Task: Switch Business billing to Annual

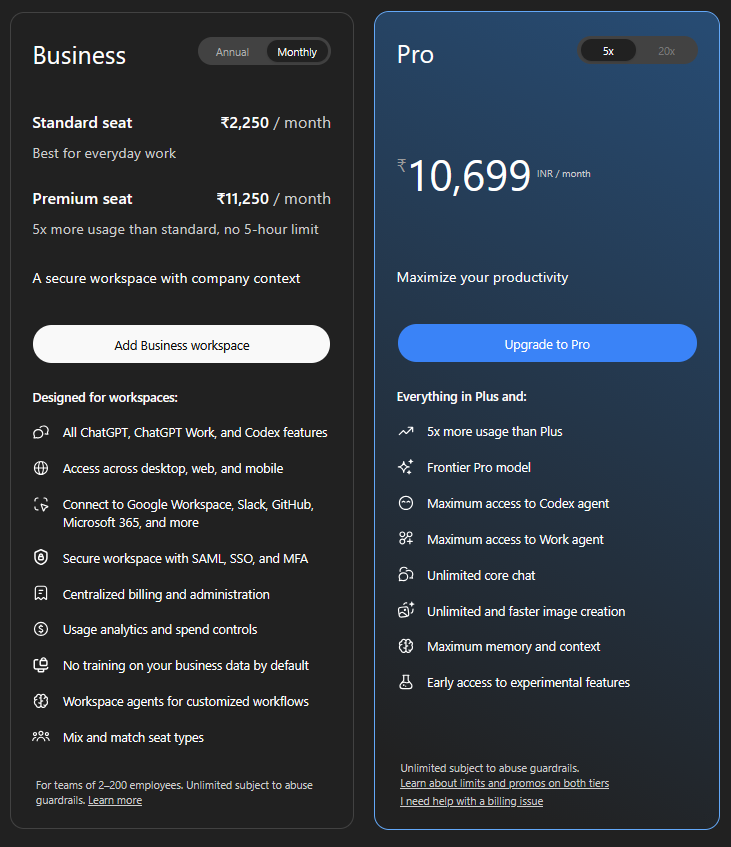Action: point(232,52)
